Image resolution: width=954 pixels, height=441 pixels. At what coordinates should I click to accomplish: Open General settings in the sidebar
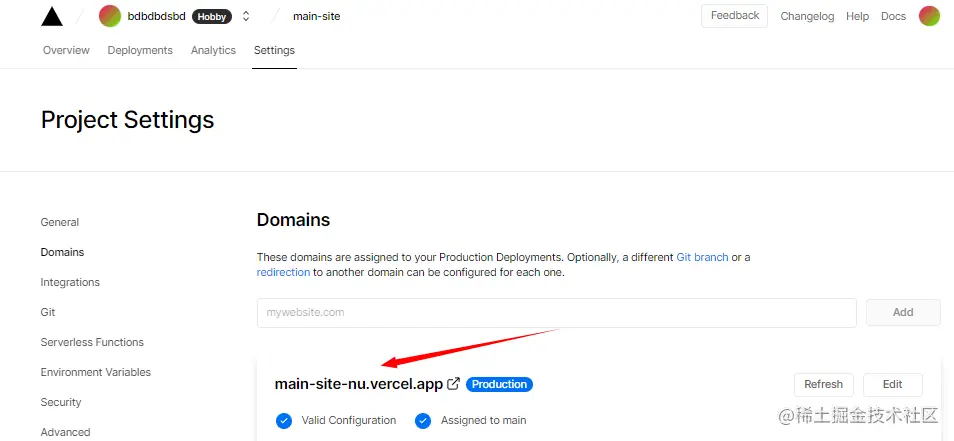click(x=60, y=222)
